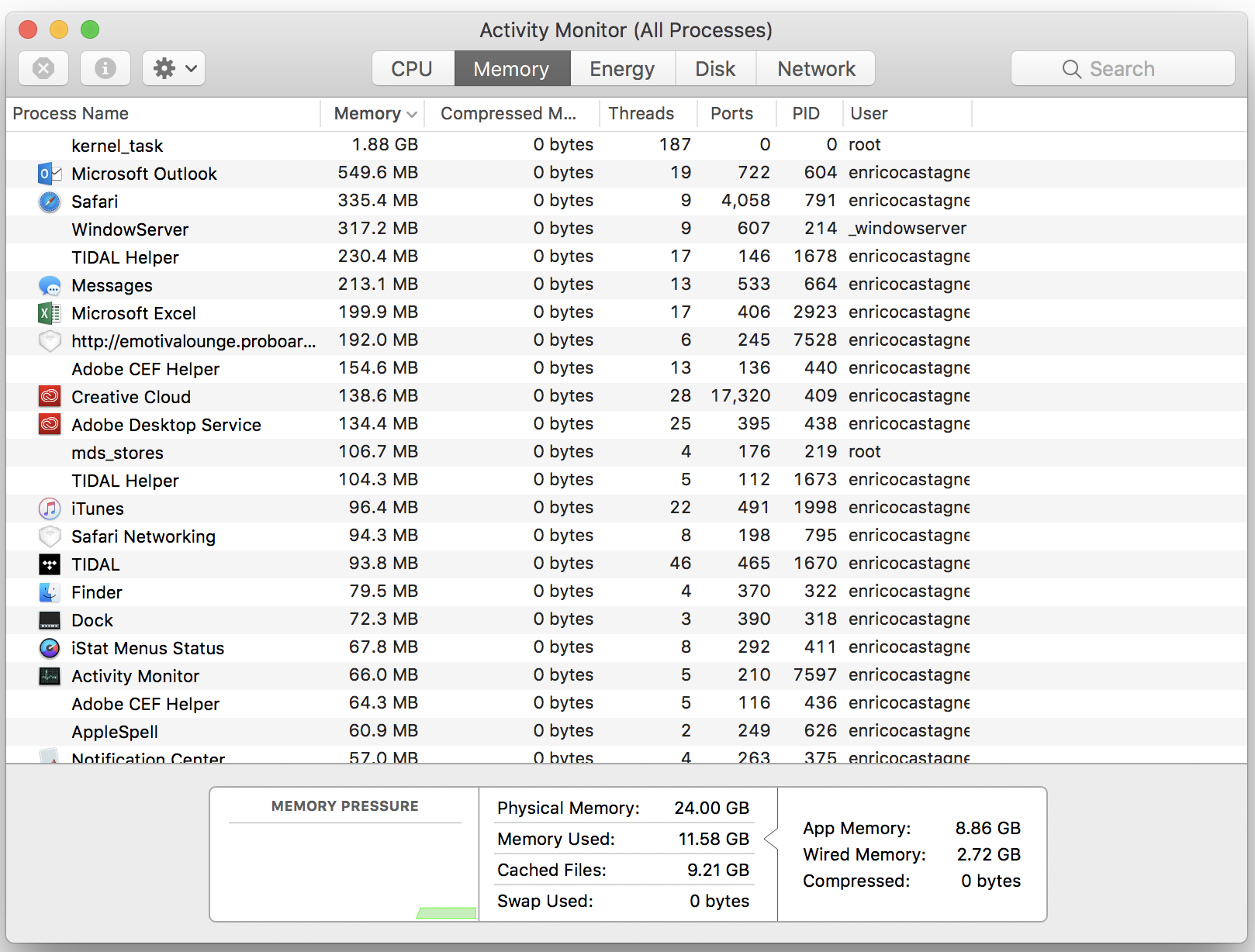The width and height of the screenshot is (1255, 952).
Task: Focus the Search field
Action: click(1123, 68)
